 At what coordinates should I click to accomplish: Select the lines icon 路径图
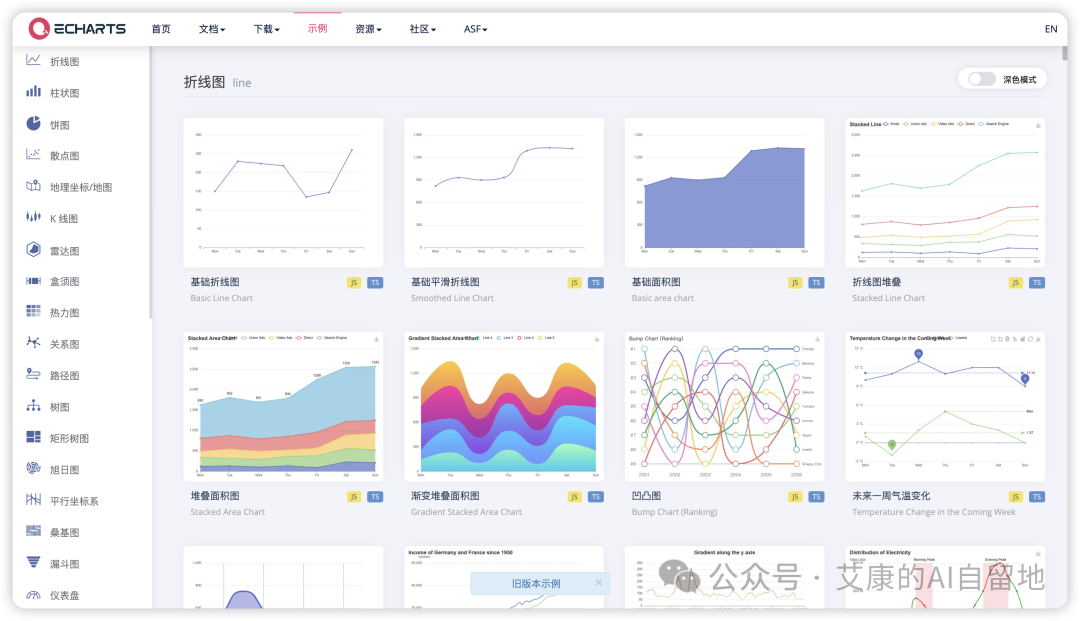[x=33, y=375]
